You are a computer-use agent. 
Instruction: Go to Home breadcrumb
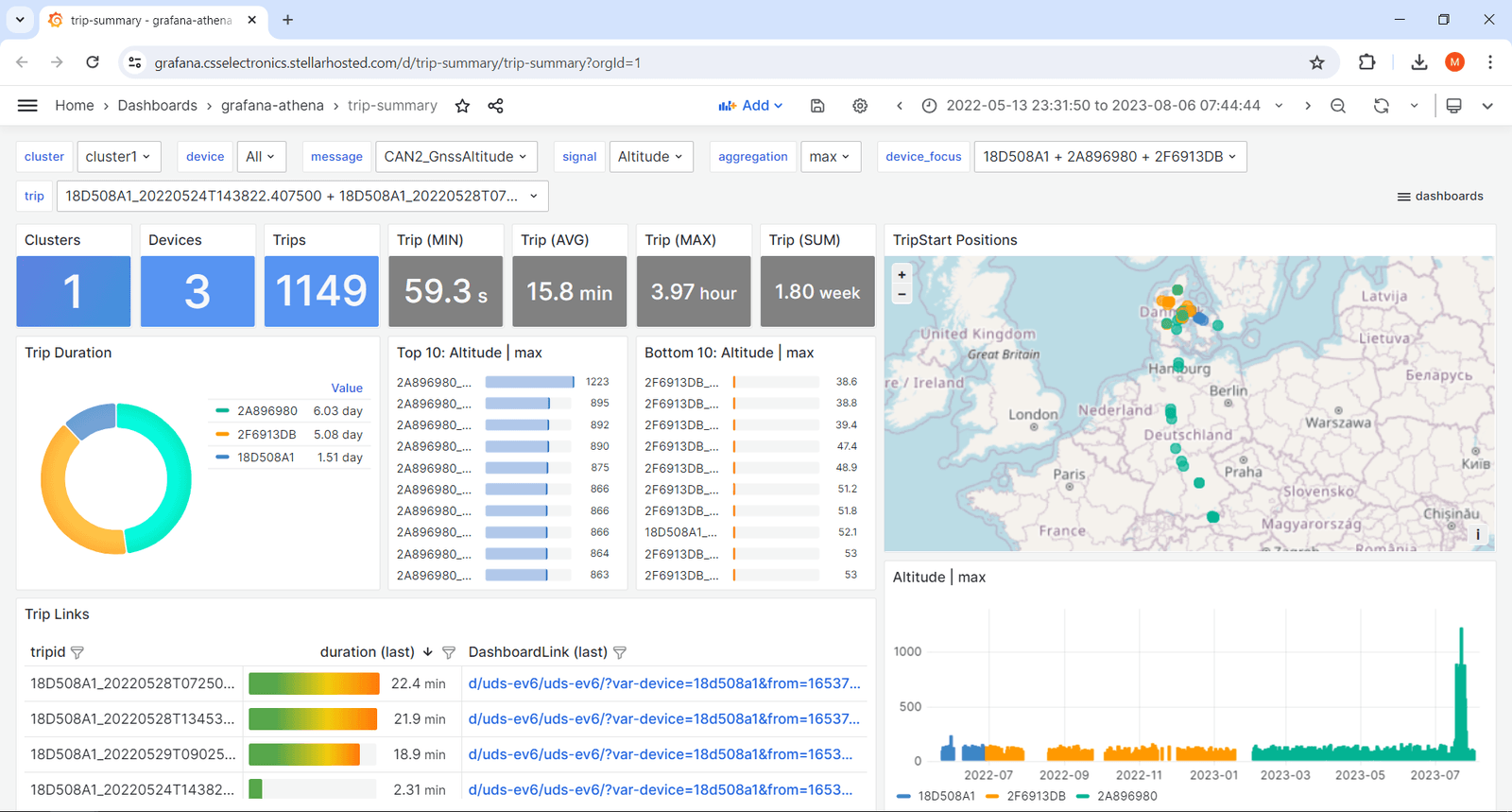click(74, 106)
